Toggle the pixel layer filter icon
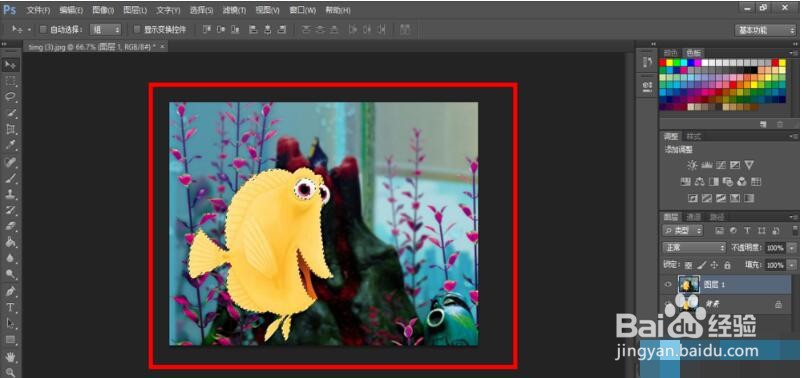Viewport: 802px width, 378px height. 719,231
